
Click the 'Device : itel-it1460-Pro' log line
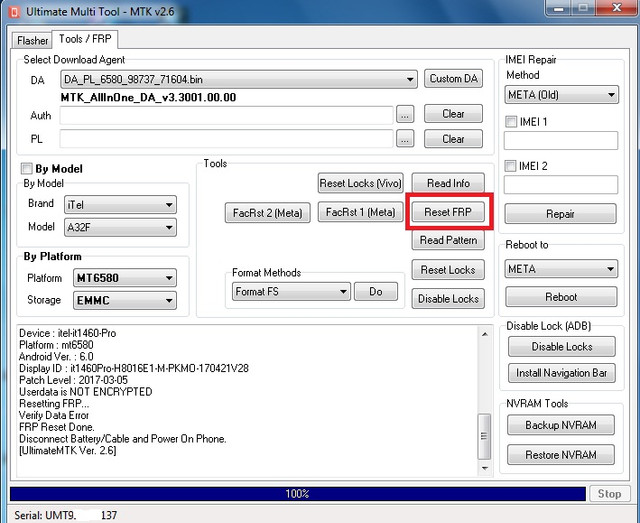pyautogui.click(x=68, y=333)
